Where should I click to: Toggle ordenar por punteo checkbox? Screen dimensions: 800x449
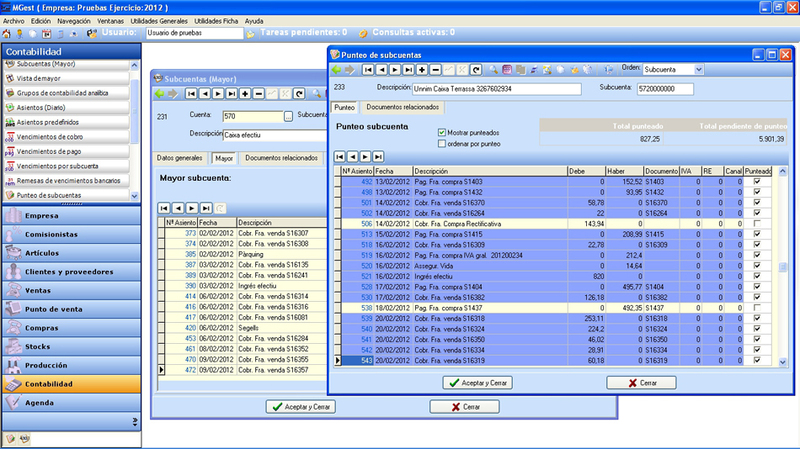click(x=442, y=144)
